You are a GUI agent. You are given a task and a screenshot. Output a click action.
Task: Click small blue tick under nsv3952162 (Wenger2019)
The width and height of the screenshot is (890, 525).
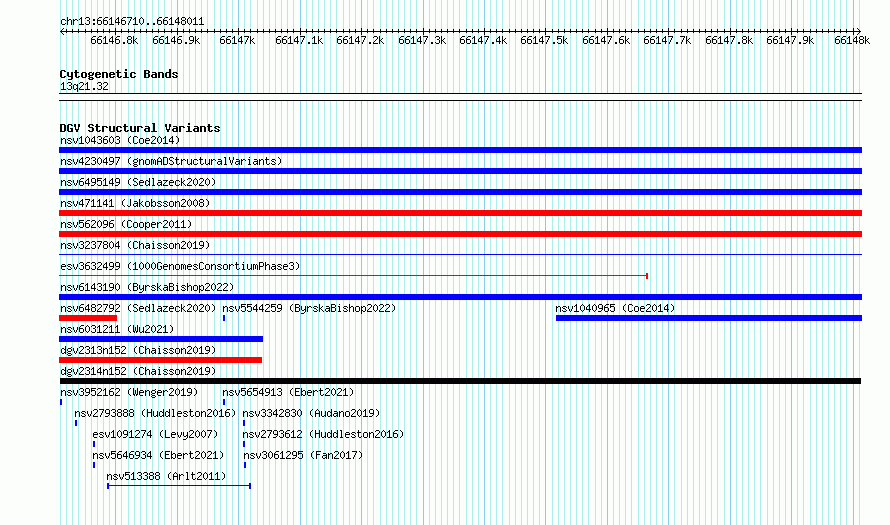[61, 402]
